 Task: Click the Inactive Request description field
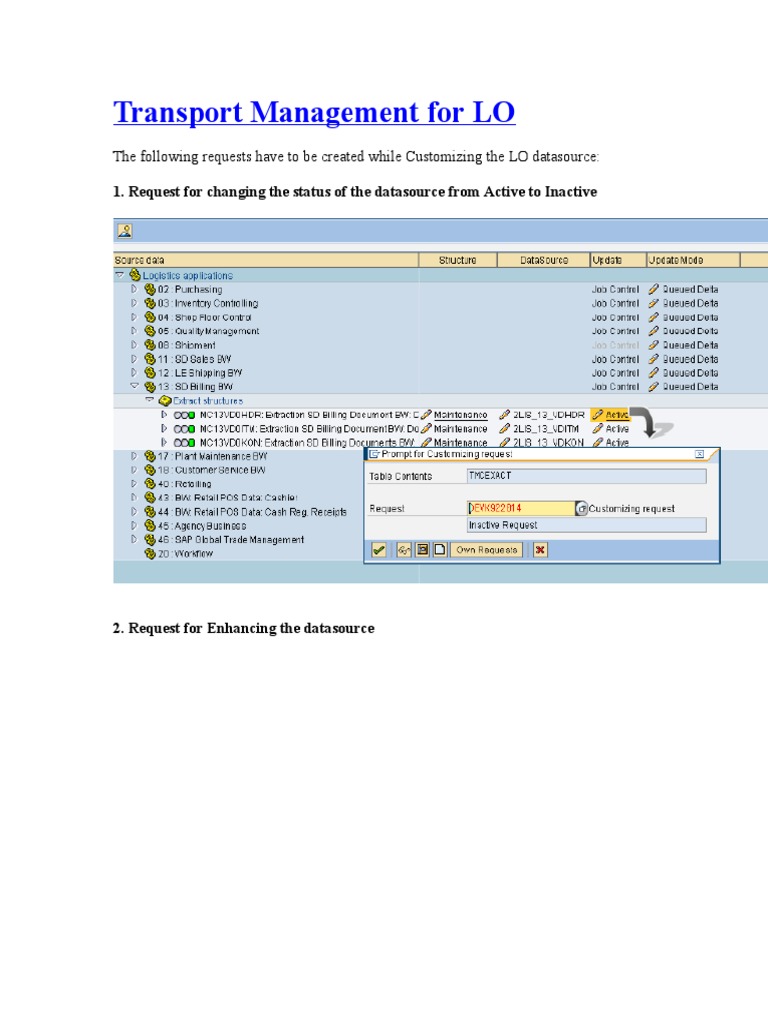click(x=586, y=524)
